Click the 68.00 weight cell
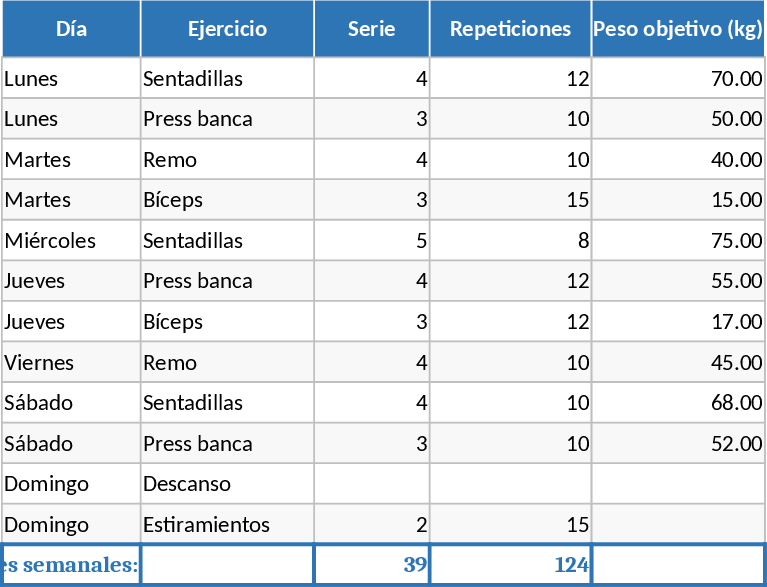Viewport: 767px width, 587px height. tap(678, 403)
